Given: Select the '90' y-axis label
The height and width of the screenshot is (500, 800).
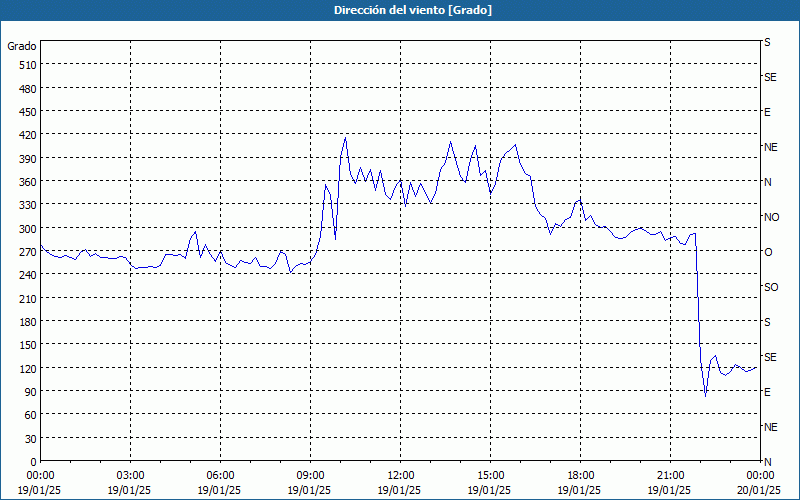Looking at the screenshot, I should pyautogui.click(x=31, y=392).
